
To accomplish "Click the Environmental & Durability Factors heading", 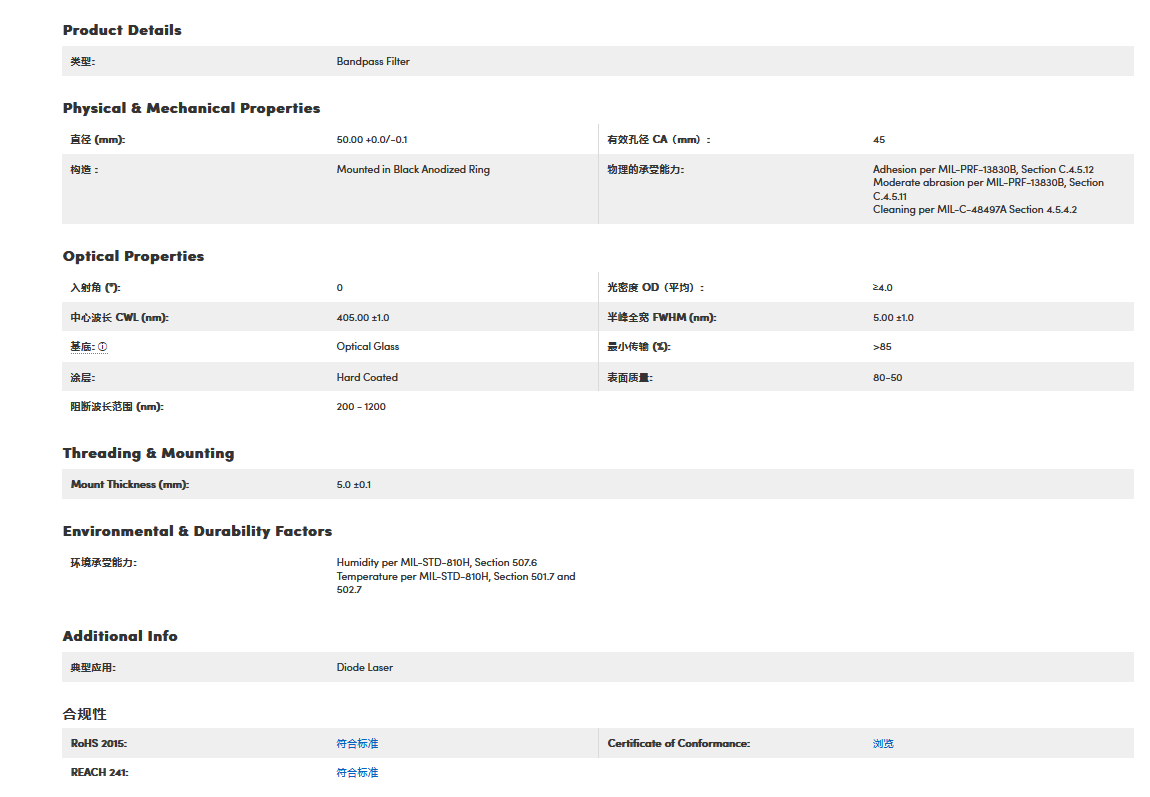I will click(x=197, y=531).
